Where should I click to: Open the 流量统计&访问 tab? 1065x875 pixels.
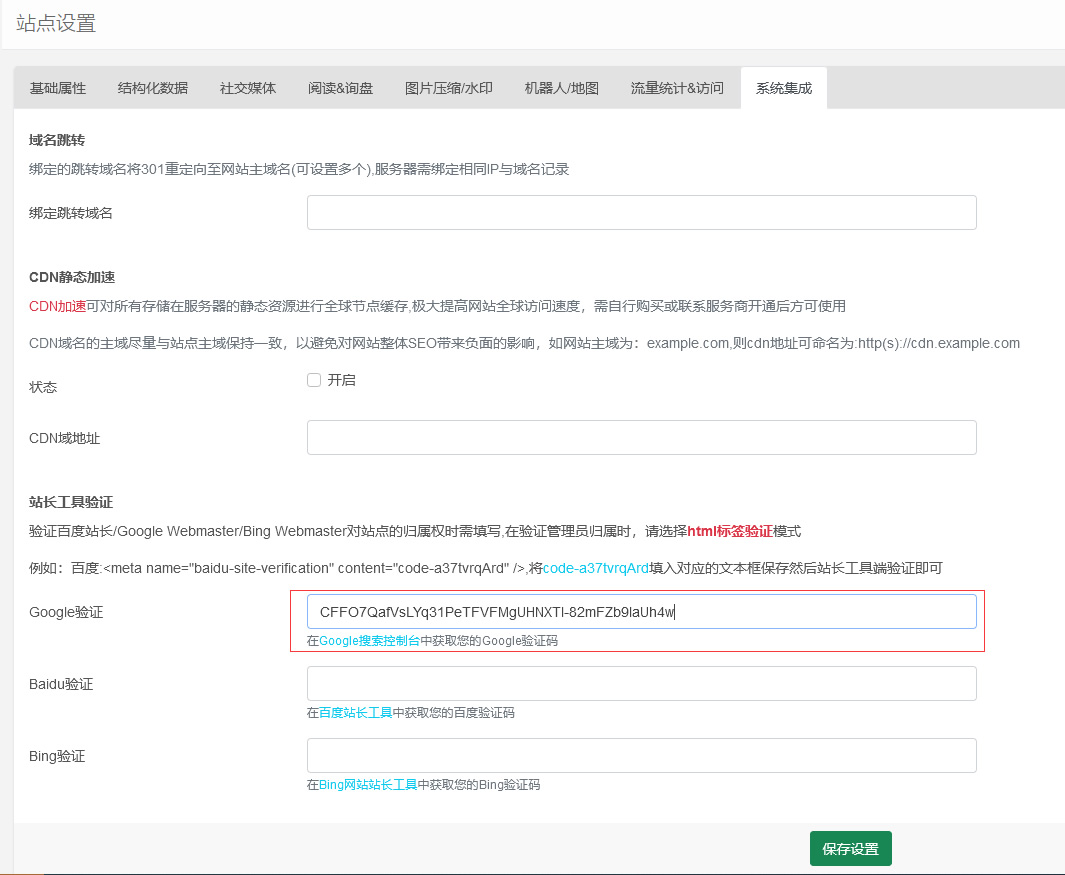pyautogui.click(x=677, y=88)
